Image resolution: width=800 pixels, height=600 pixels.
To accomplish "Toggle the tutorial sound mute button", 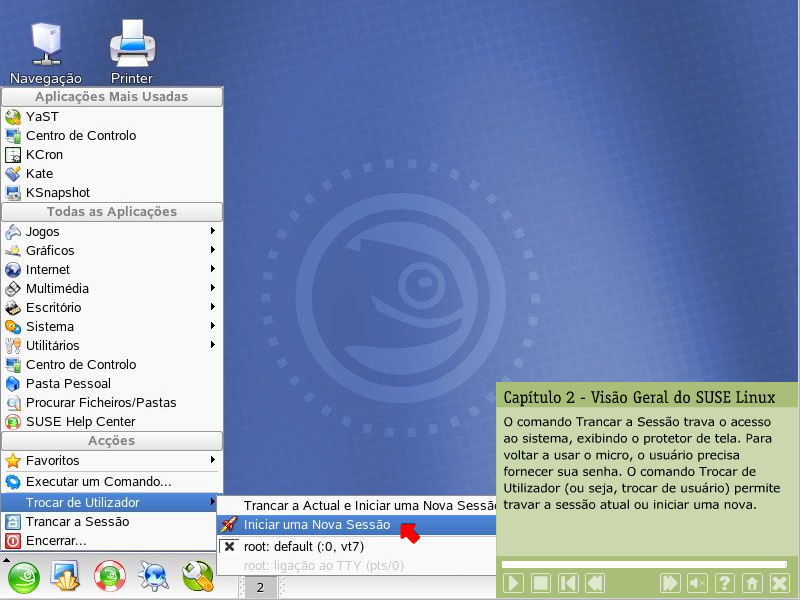I will [698, 583].
